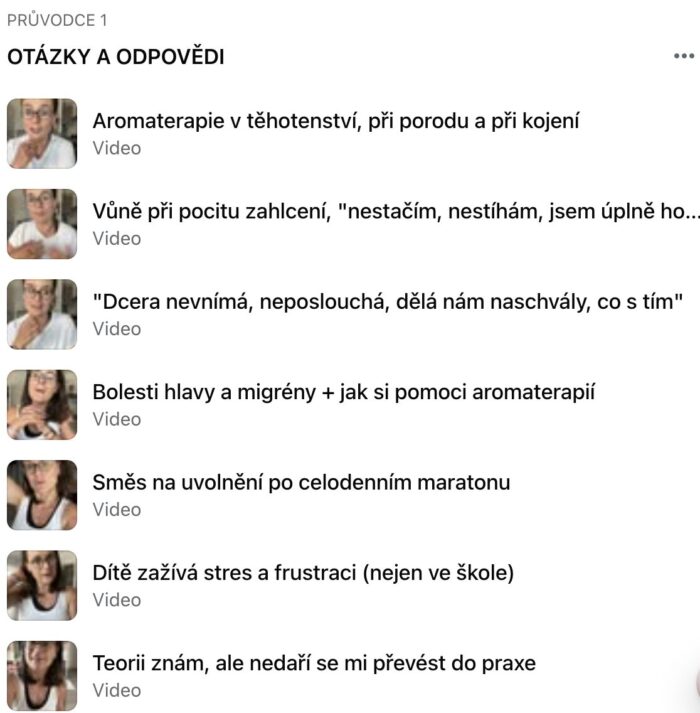Click the PRŮVODCE 1 label
The height and width of the screenshot is (713, 700).
[57, 20]
